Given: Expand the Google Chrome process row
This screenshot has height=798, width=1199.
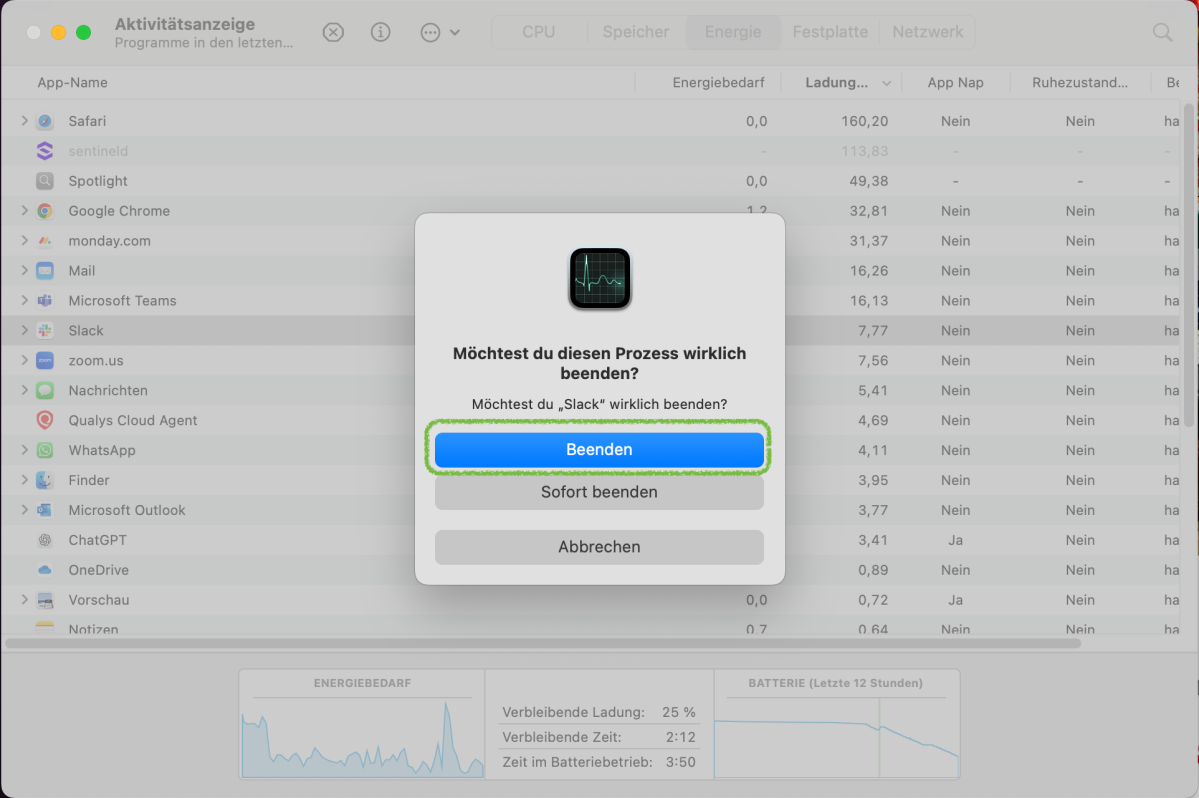Looking at the screenshot, I should [x=24, y=211].
